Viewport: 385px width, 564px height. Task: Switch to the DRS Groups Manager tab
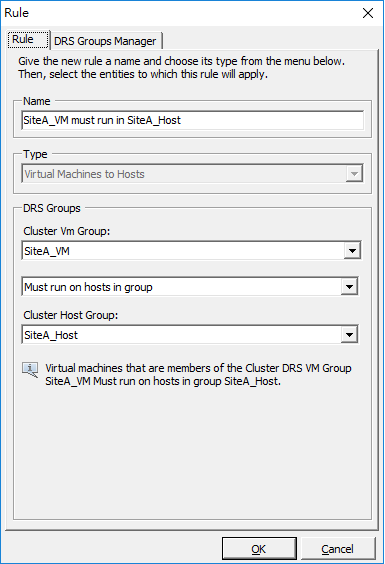105,41
